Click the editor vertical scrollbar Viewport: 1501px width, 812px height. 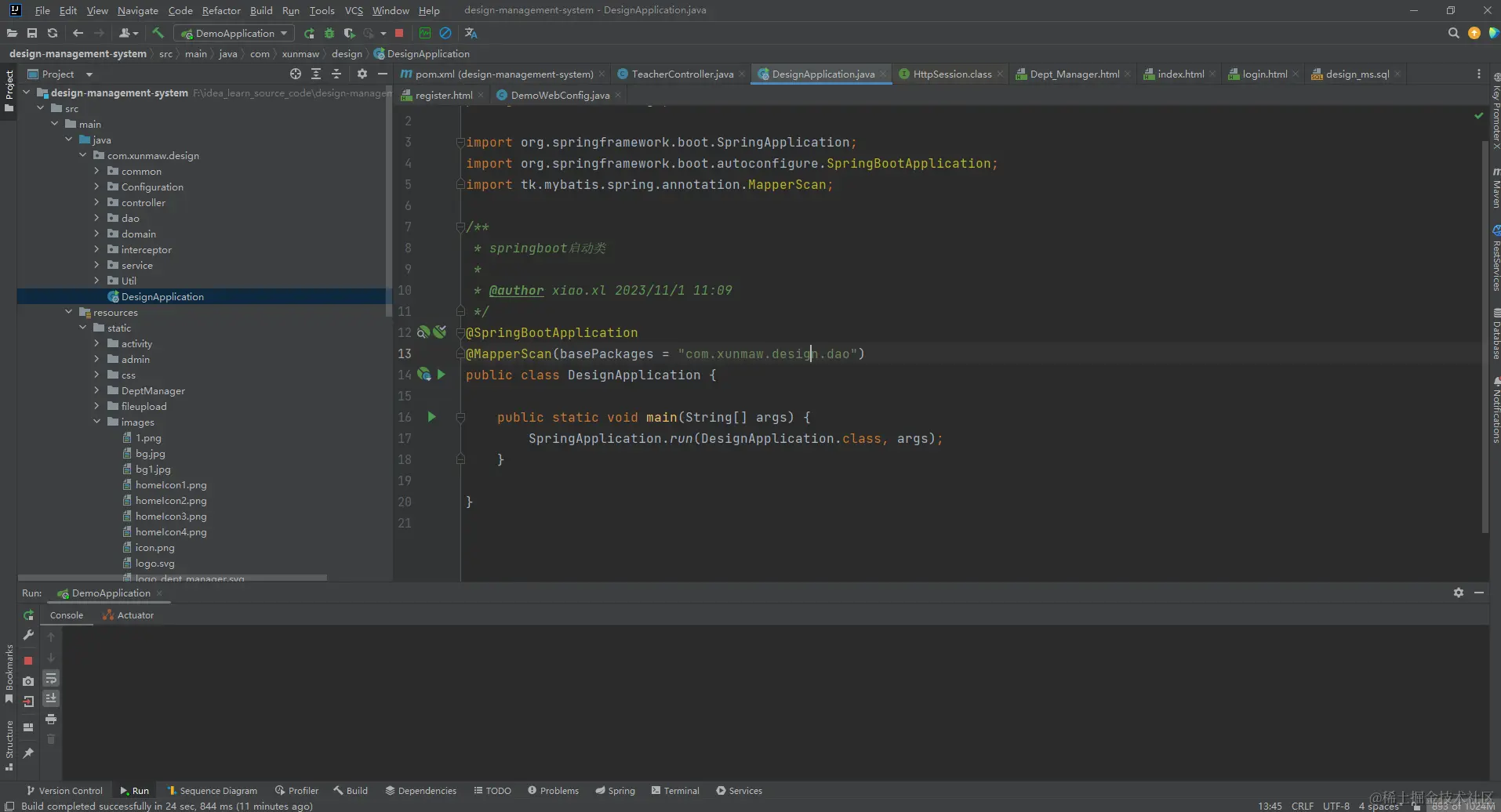click(1485, 337)
